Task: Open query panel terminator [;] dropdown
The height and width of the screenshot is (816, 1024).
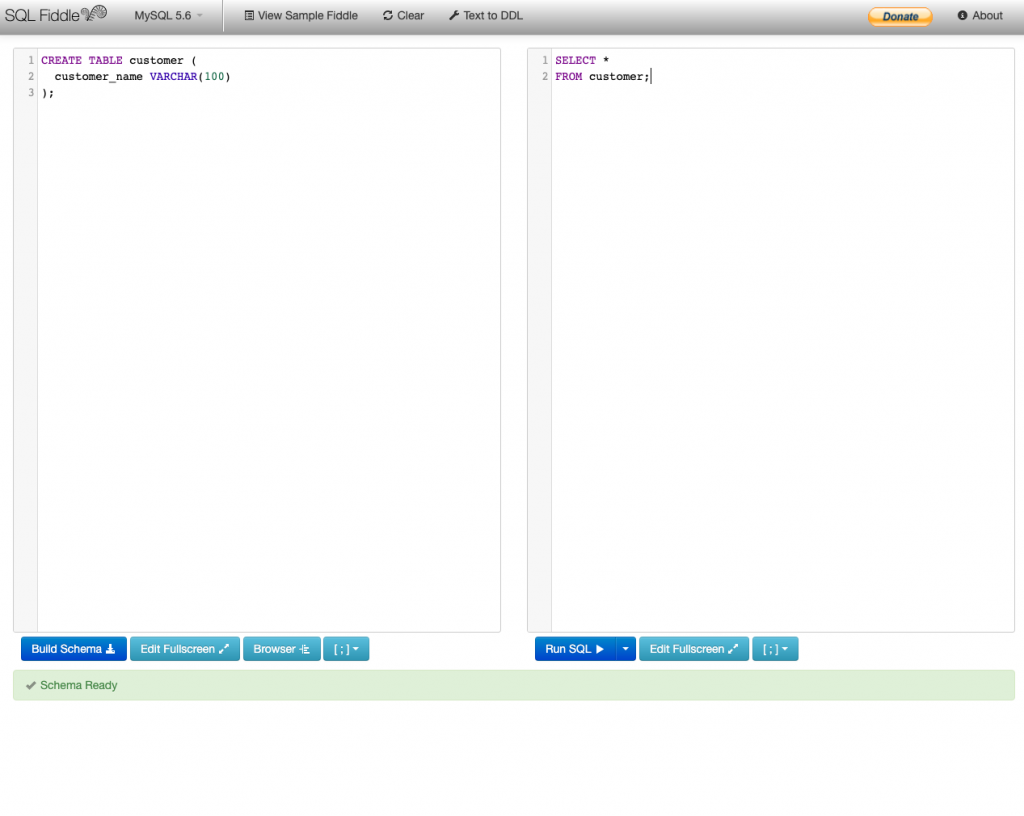Action: pyautogui.click(x=775, y=649)
